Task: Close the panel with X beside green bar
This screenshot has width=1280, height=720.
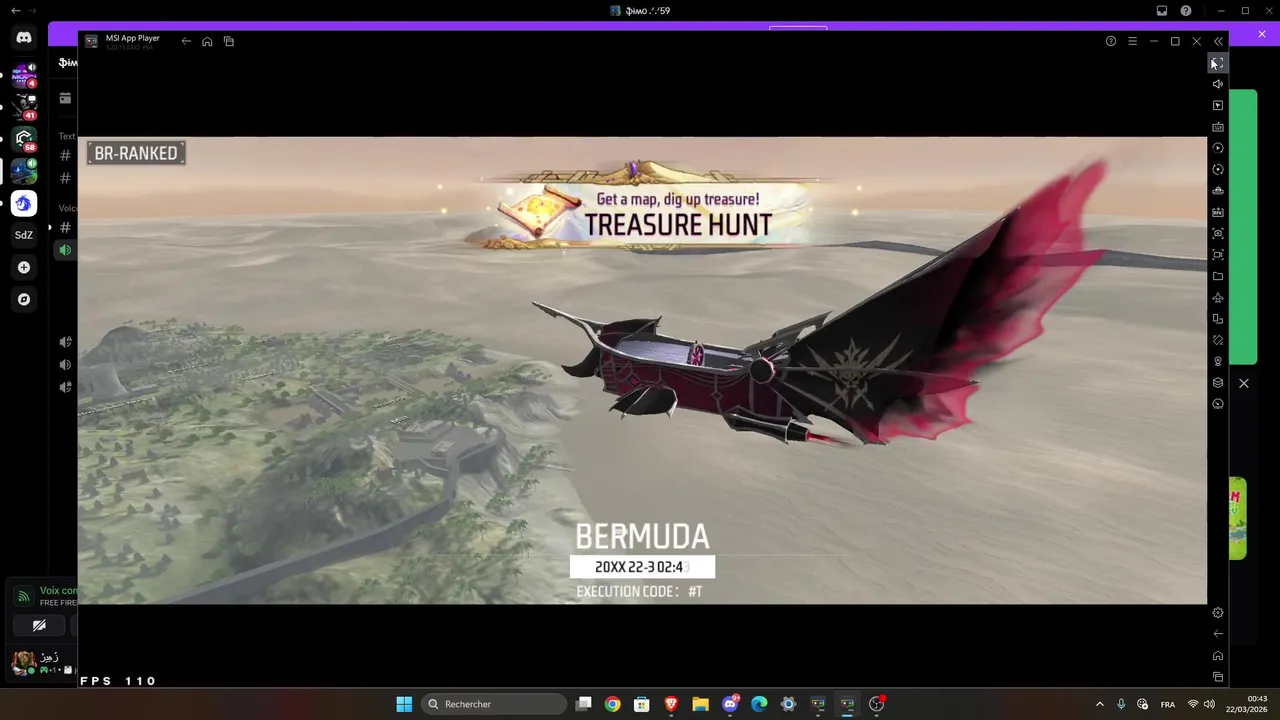Action: 1244,383
